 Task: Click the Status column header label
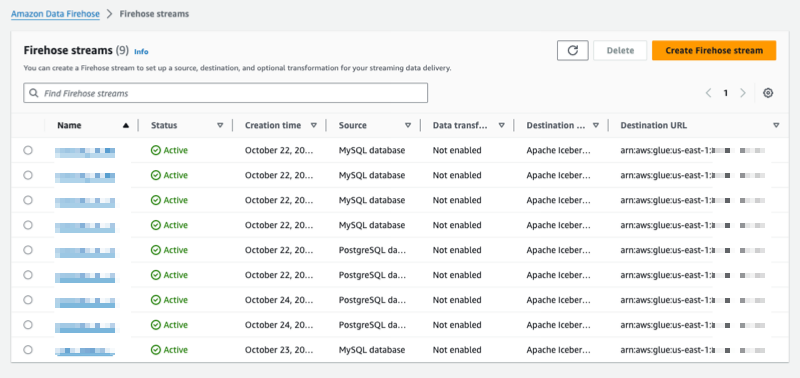(x=164, y=125)
